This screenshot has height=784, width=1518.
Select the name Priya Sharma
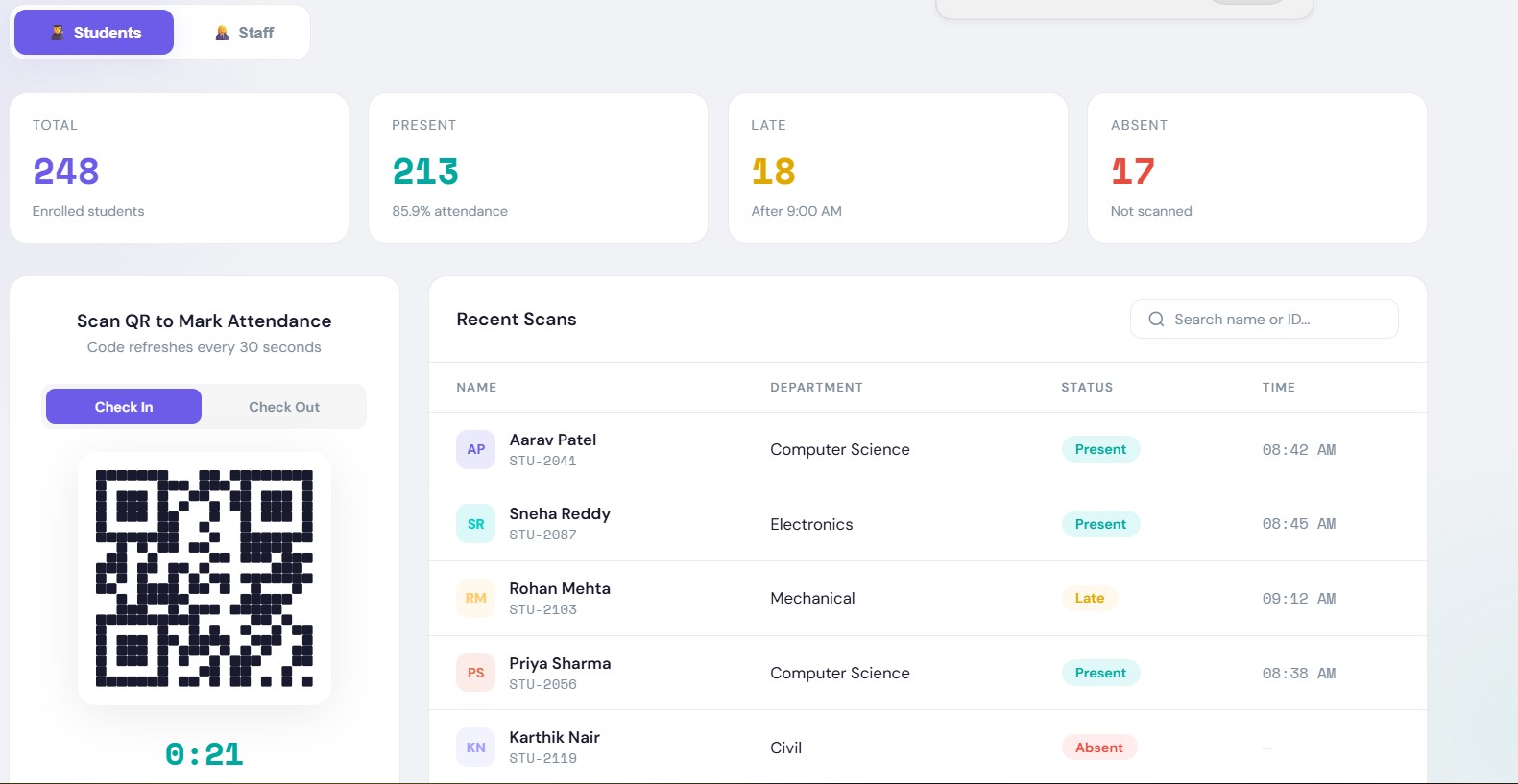(x=560, y=663)
